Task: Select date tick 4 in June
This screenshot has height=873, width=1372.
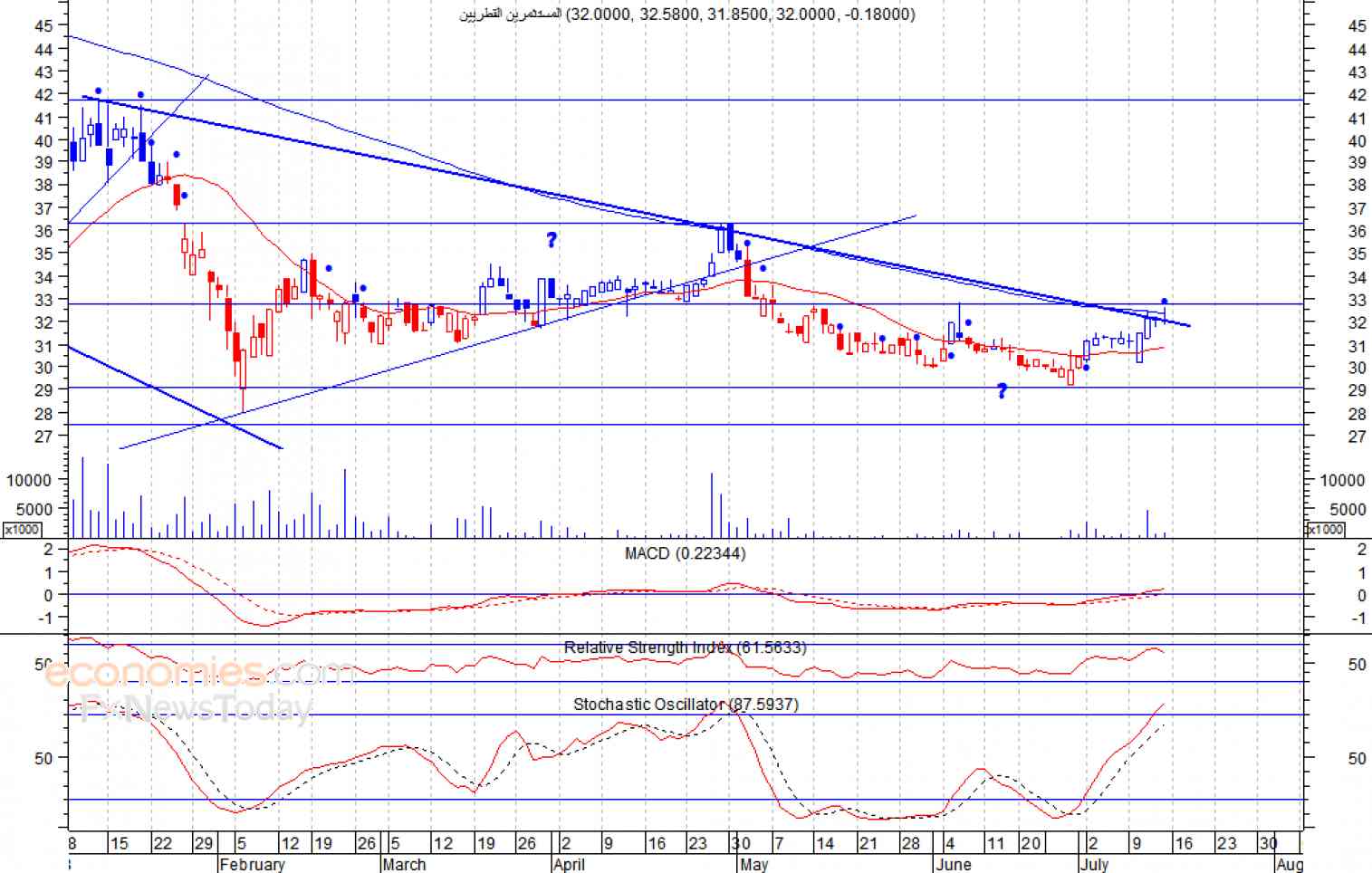Action: 950,843
